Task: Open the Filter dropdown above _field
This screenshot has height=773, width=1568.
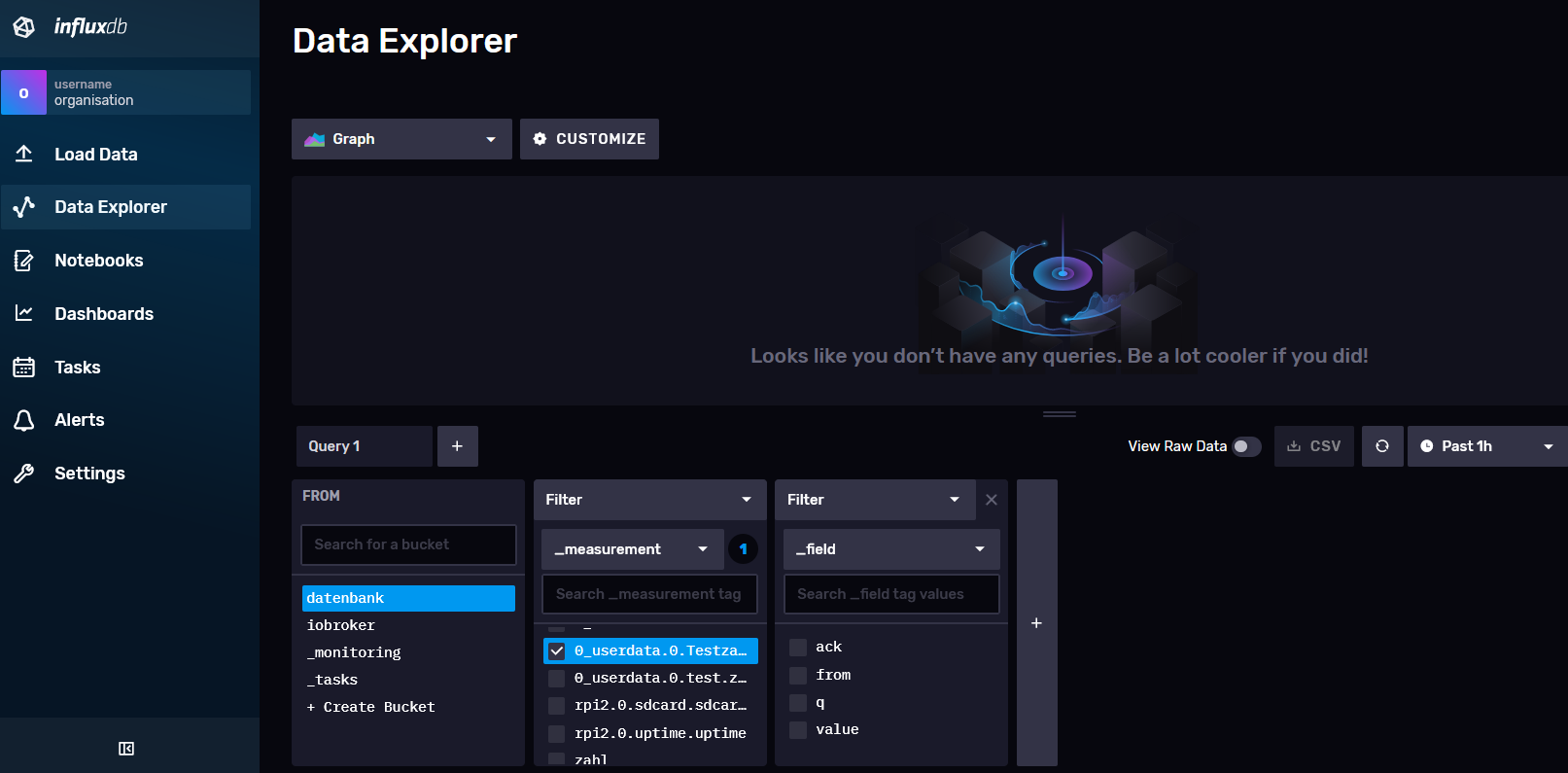Action: pyautogui.click(x=875, y=500)
